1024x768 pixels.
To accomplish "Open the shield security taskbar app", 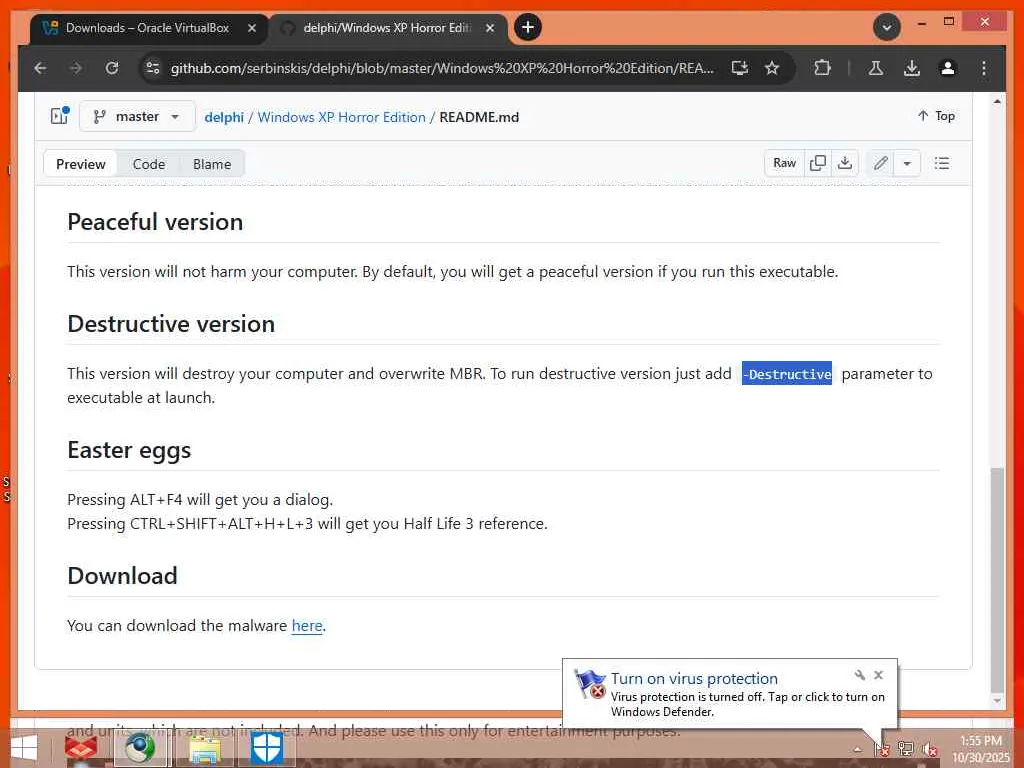I will coord(266,749).
